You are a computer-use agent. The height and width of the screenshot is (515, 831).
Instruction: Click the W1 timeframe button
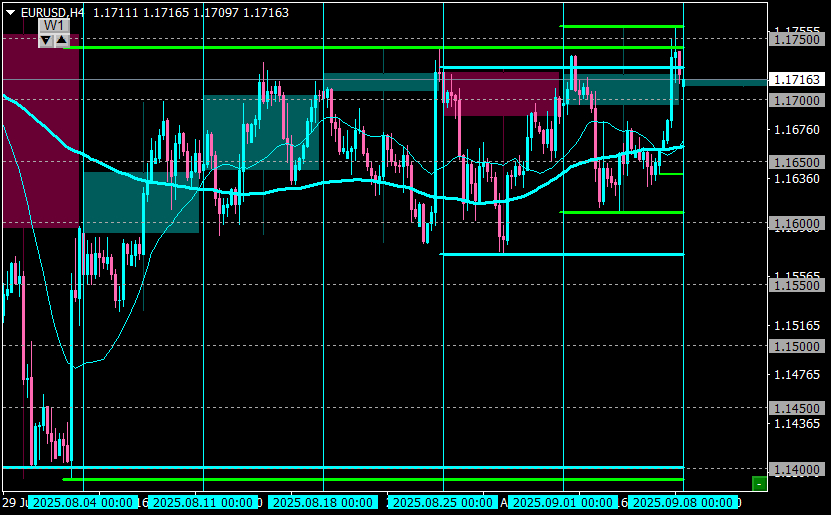pyautogui.click(x=54, y=26)
